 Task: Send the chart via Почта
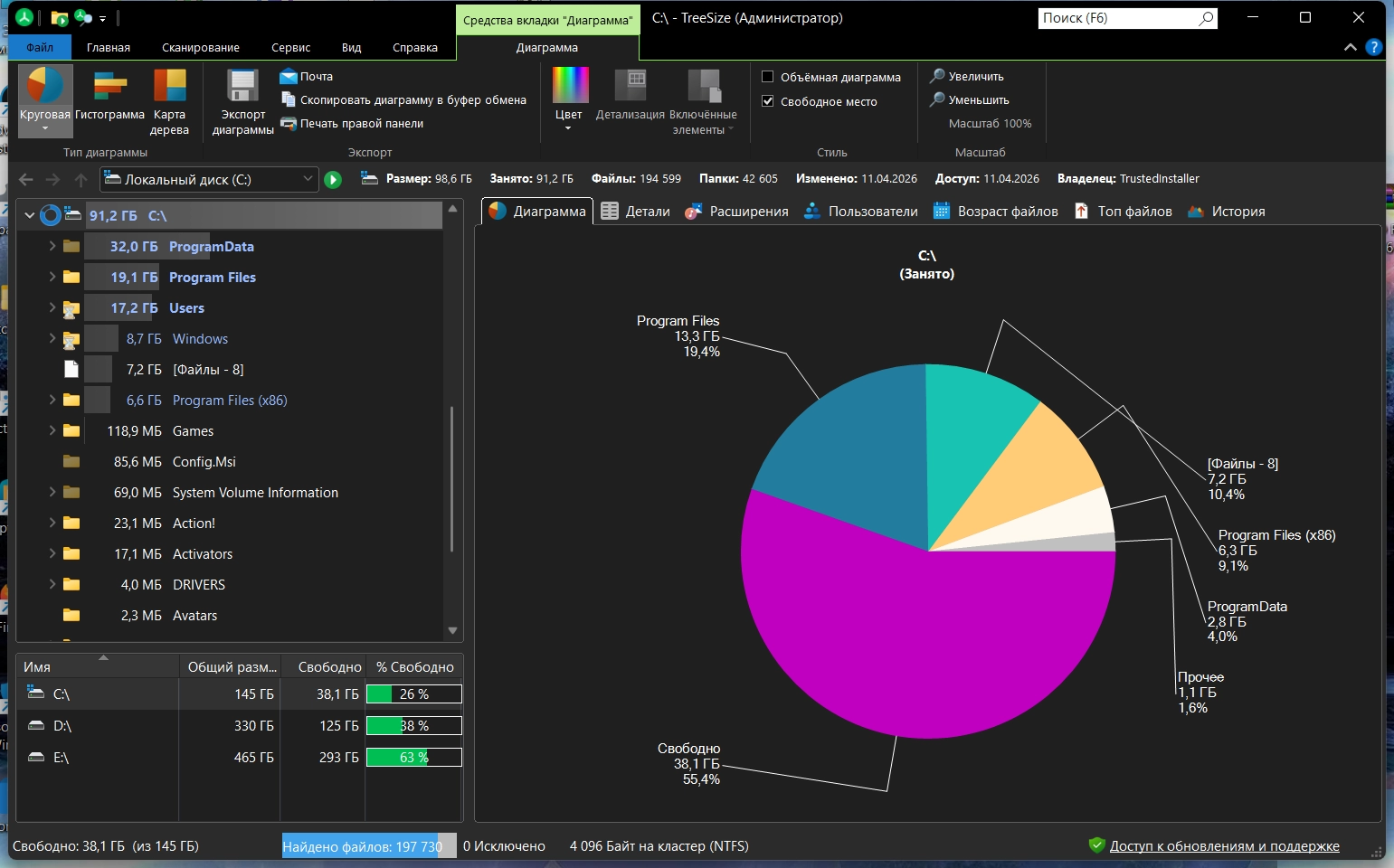click(307, 76)
